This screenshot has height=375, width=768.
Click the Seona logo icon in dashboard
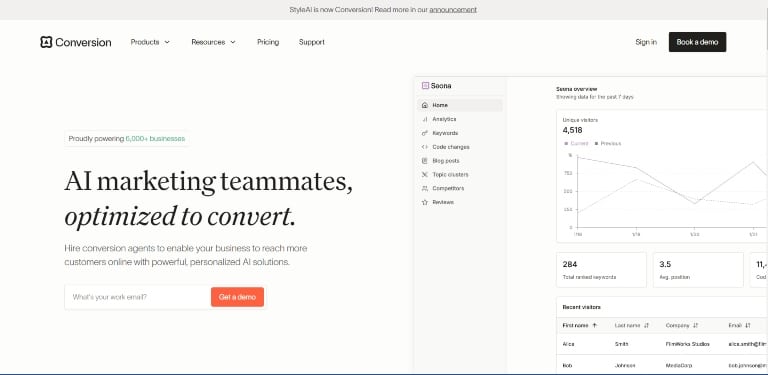425,86
